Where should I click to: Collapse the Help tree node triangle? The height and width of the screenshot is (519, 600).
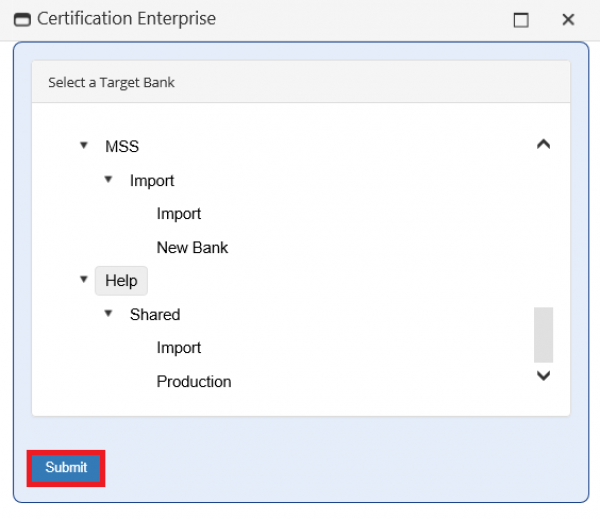click(x=84, y=279)
